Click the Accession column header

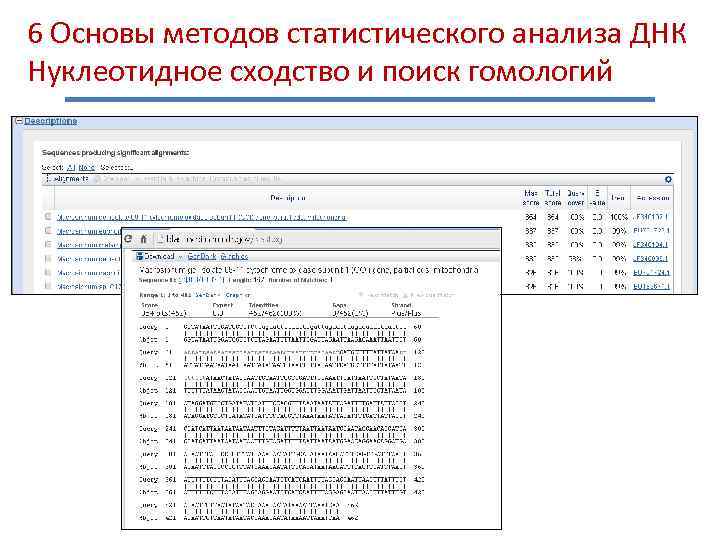coord(652,198)
